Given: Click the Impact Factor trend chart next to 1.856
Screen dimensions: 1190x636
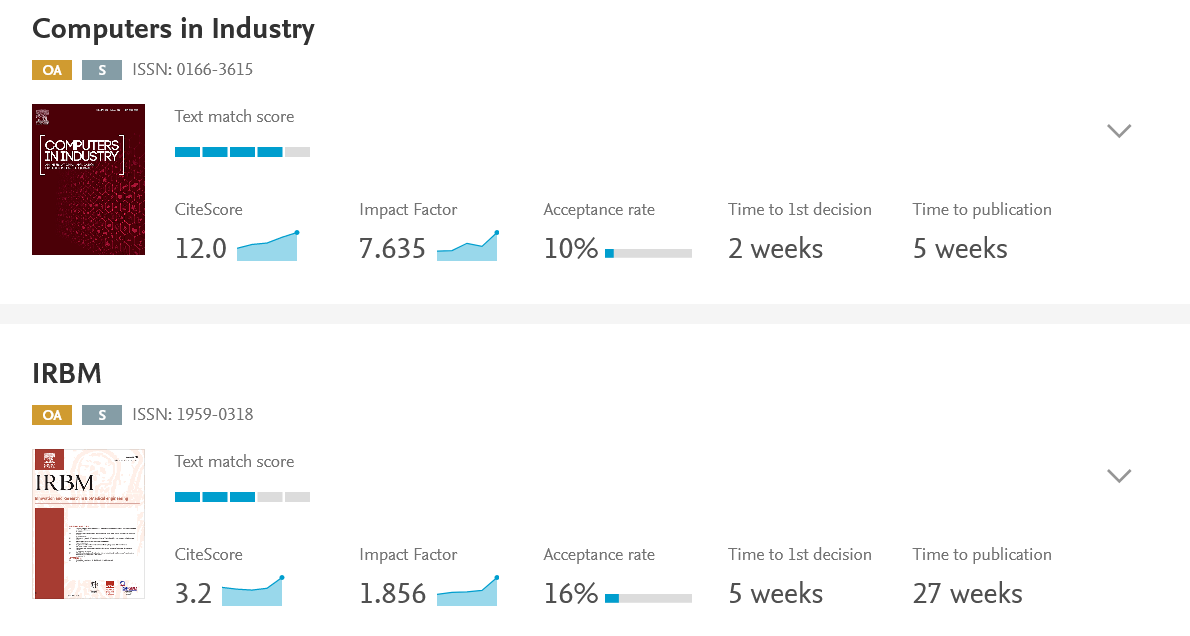Looking at the screenshot, I should pos(467,592).
